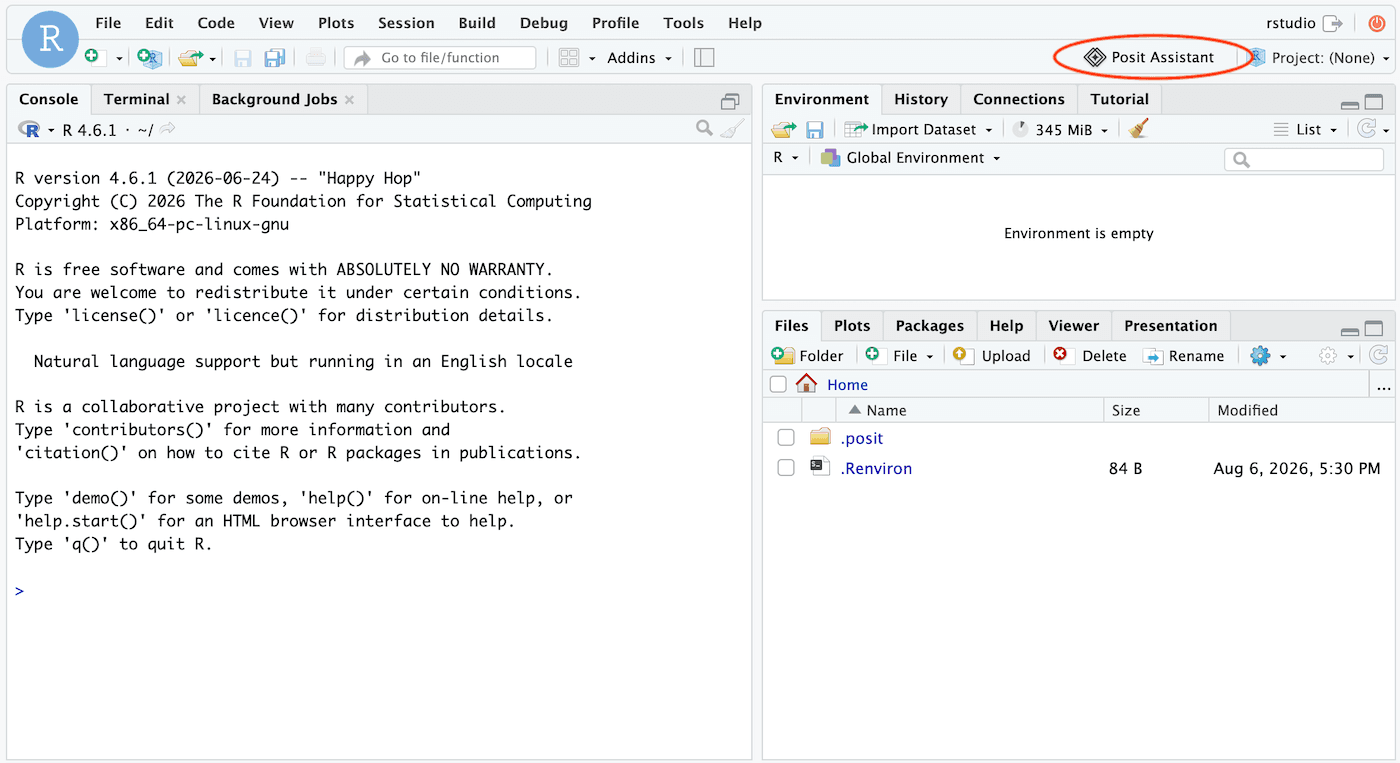This screenshot has width=1400, height=763.
Task: Find in console magnifier icon
Action: [705, 128]
